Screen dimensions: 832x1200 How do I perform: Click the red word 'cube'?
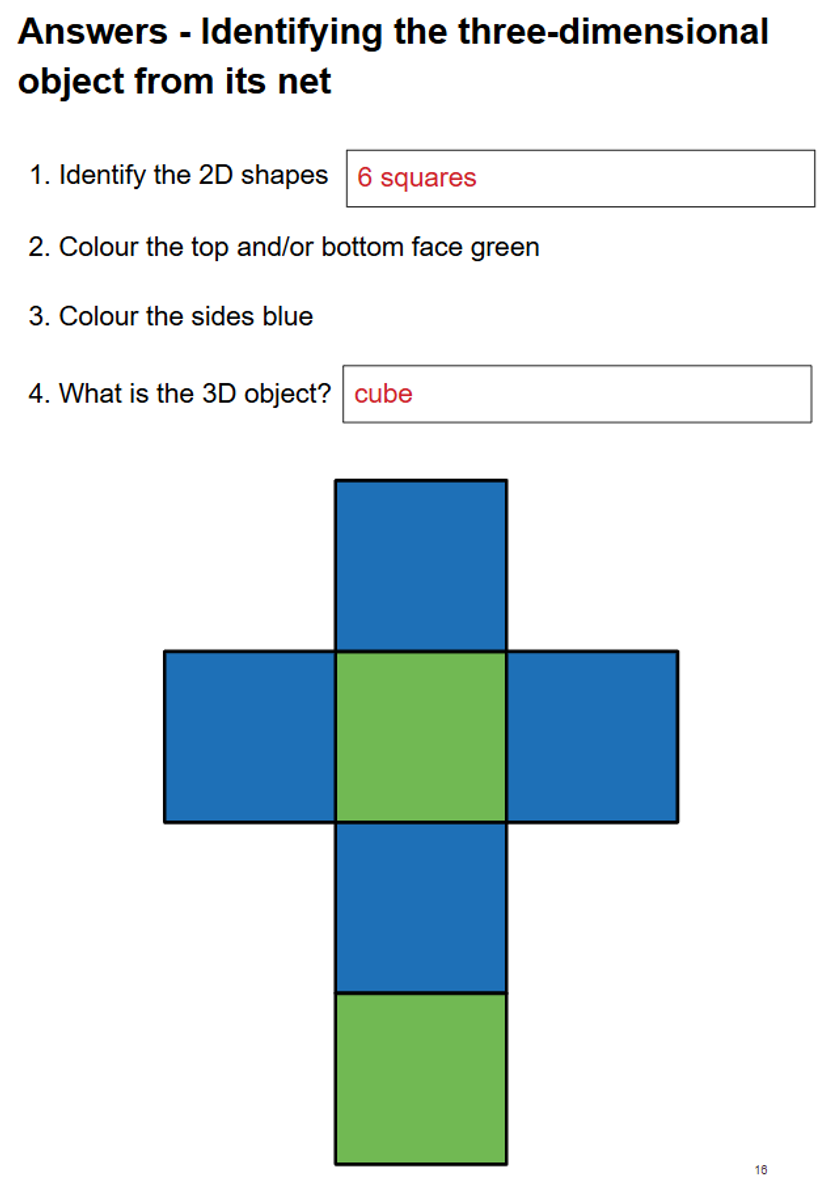tap(384, 394)
